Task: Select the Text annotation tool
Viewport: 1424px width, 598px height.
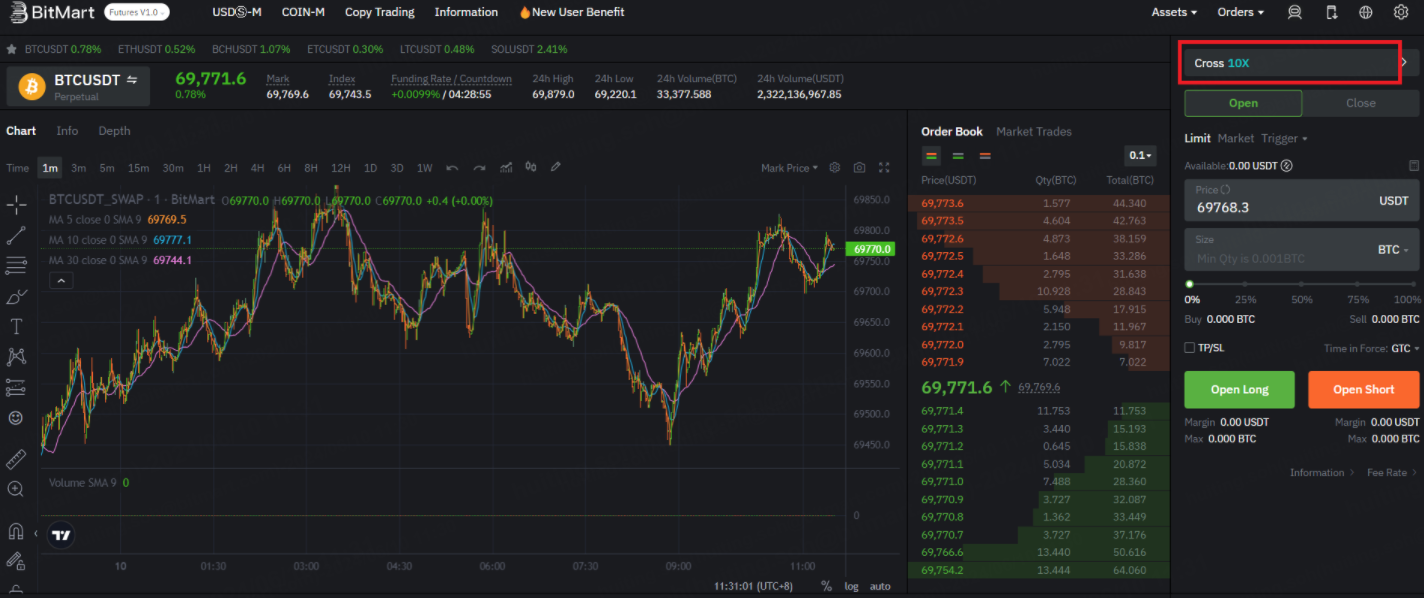Action: [x=15, y=326]
